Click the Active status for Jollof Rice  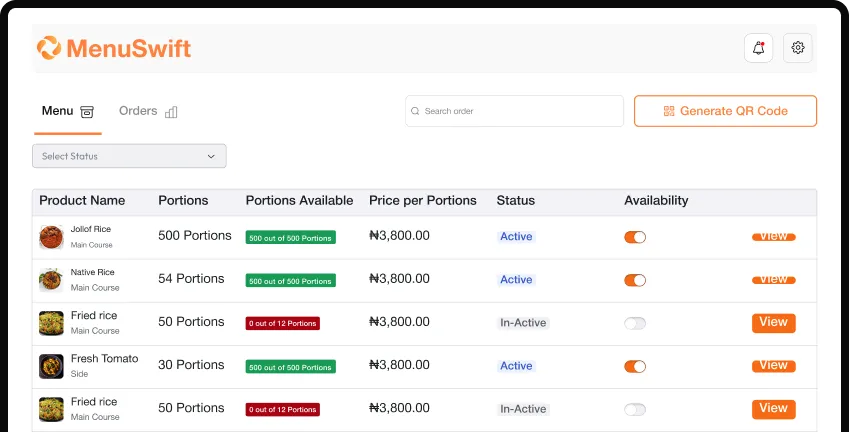click(x=516, y=237)
